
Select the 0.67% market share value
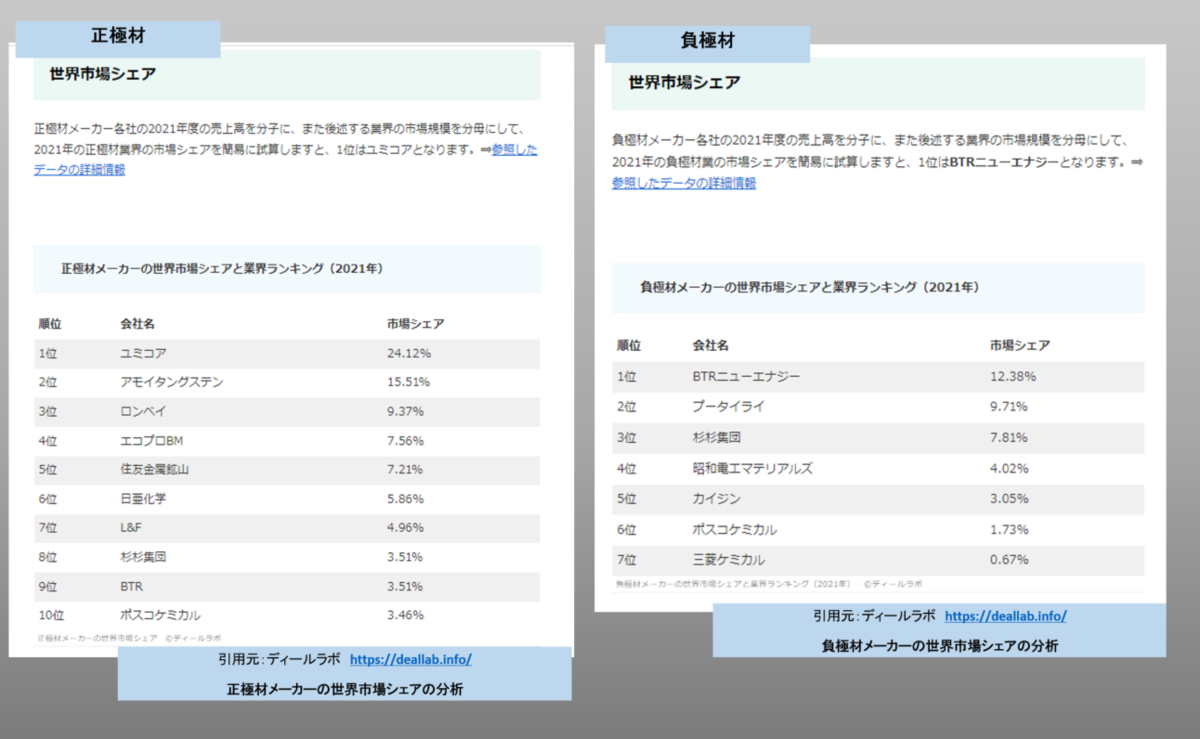[x=1009, y=559]
